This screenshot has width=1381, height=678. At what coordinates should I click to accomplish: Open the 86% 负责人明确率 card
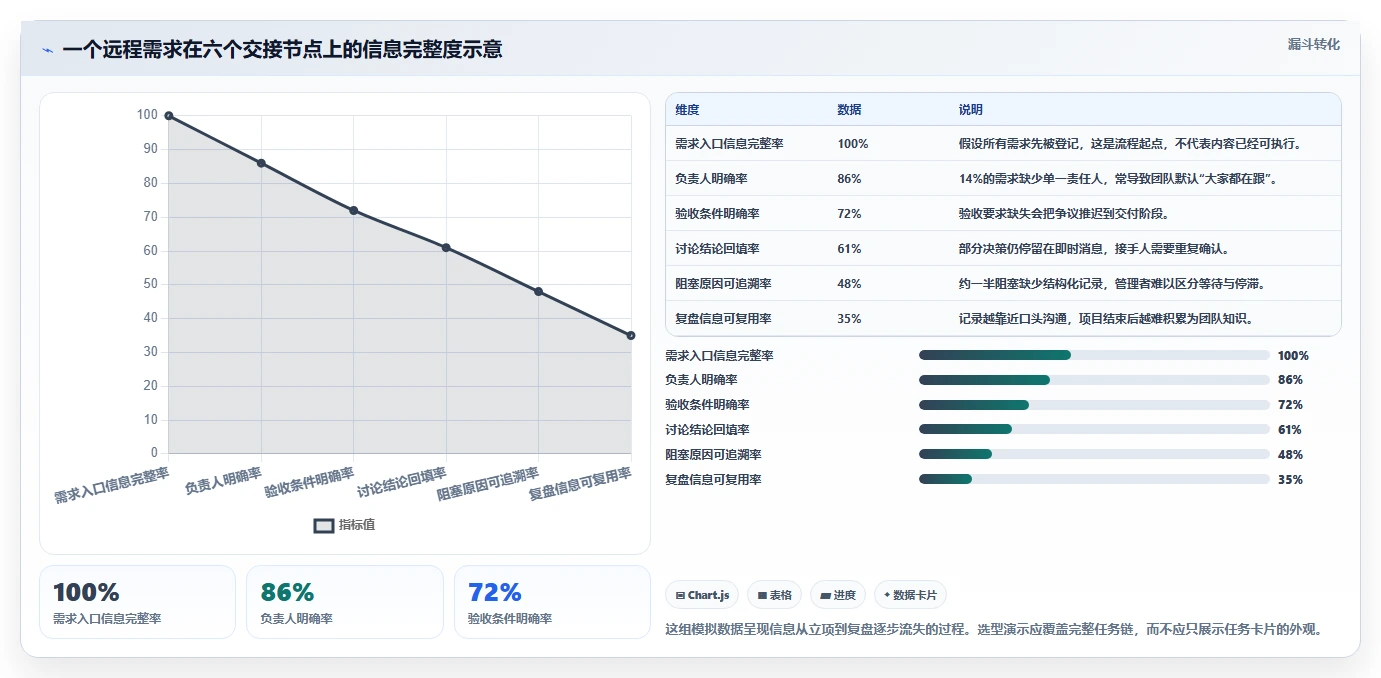344,602
